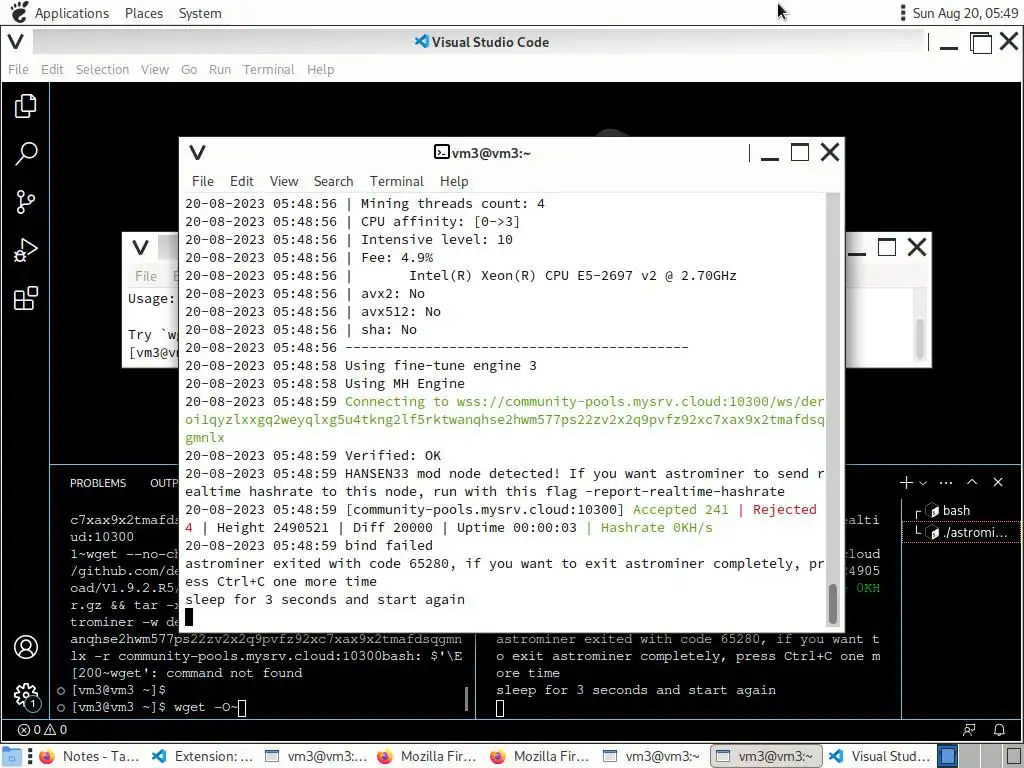Viewport: 1024px width, 768px height.
Task: Open the VS Code Run menu
Action: 220,69
